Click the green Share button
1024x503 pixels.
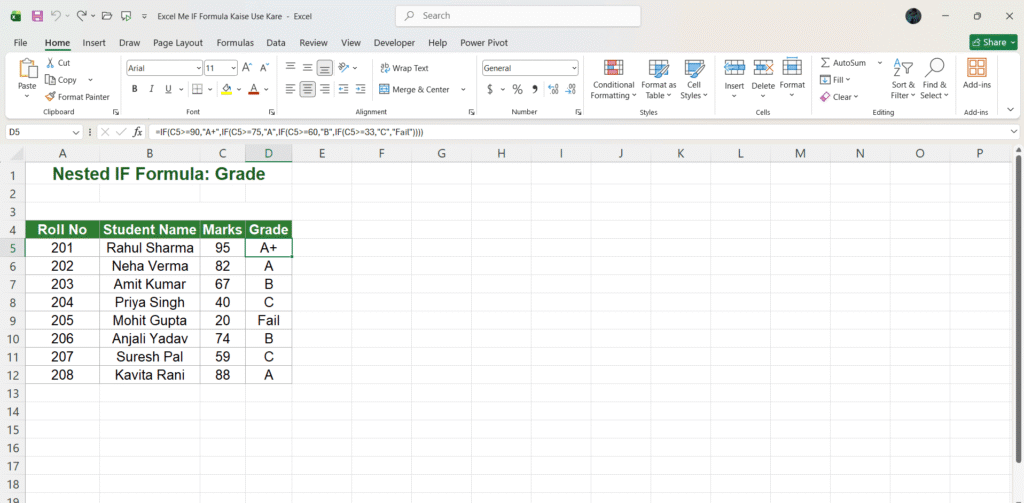pos(993,42)
